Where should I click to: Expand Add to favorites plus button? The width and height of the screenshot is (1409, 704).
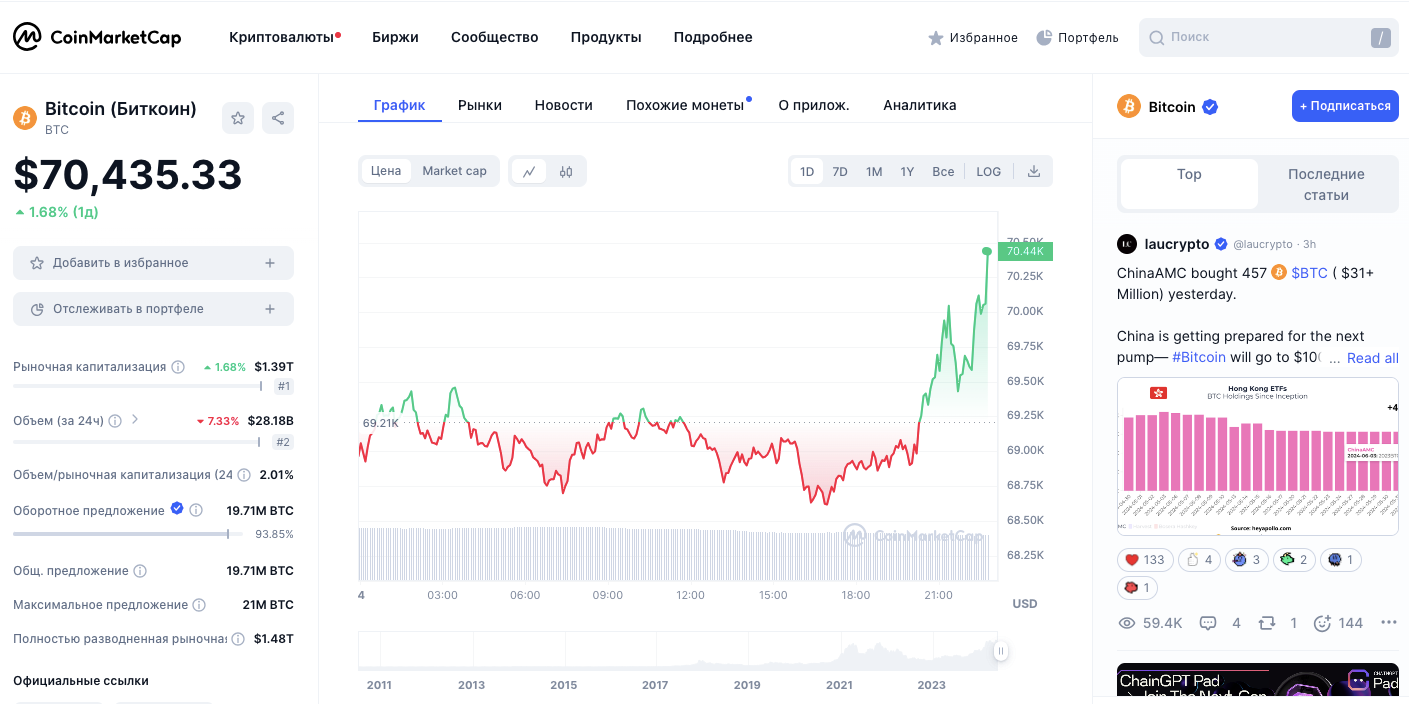pyautogui.click(x=269, y=263)
